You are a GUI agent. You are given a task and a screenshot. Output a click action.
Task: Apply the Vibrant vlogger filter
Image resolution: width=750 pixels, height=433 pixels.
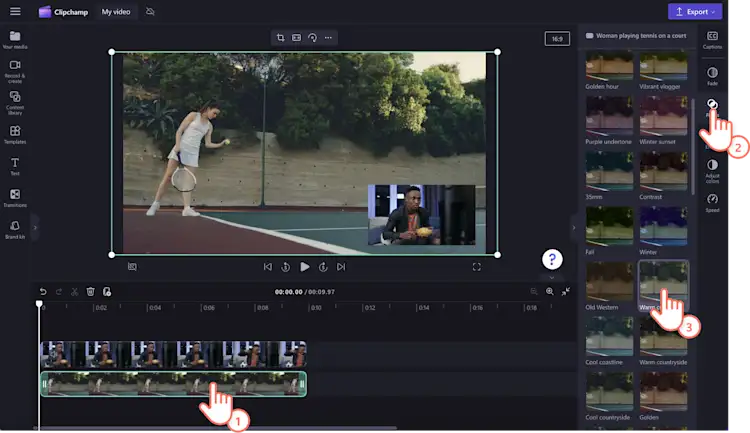click(663, 71)
